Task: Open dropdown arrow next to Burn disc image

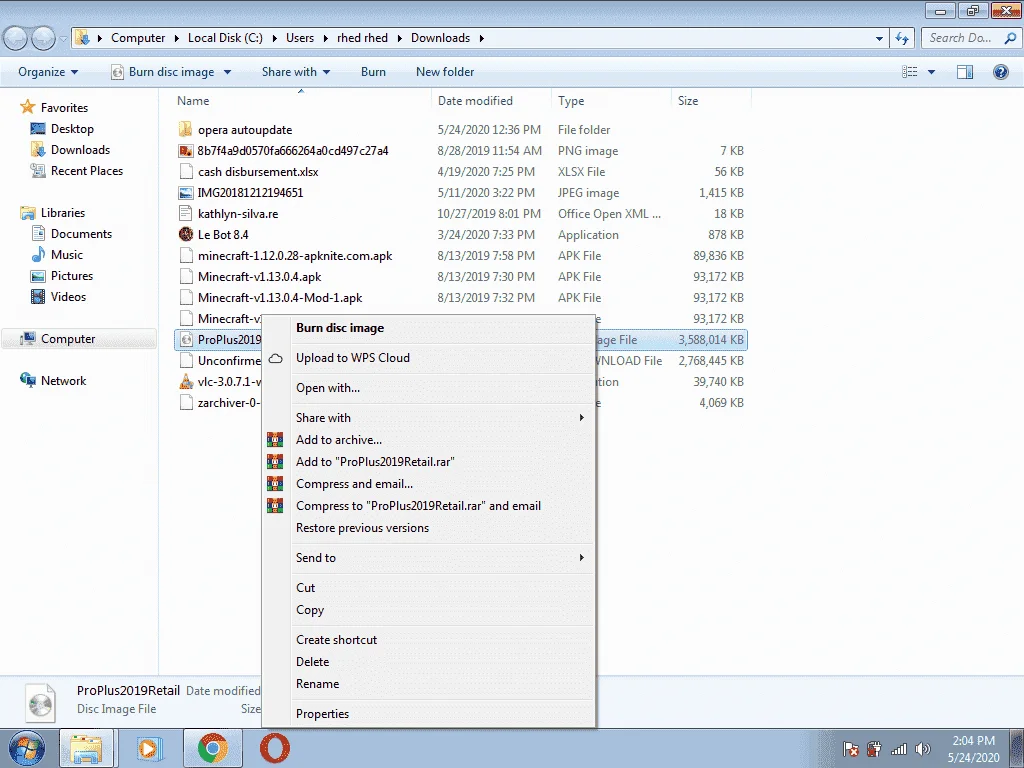Action: coord(227,72)
